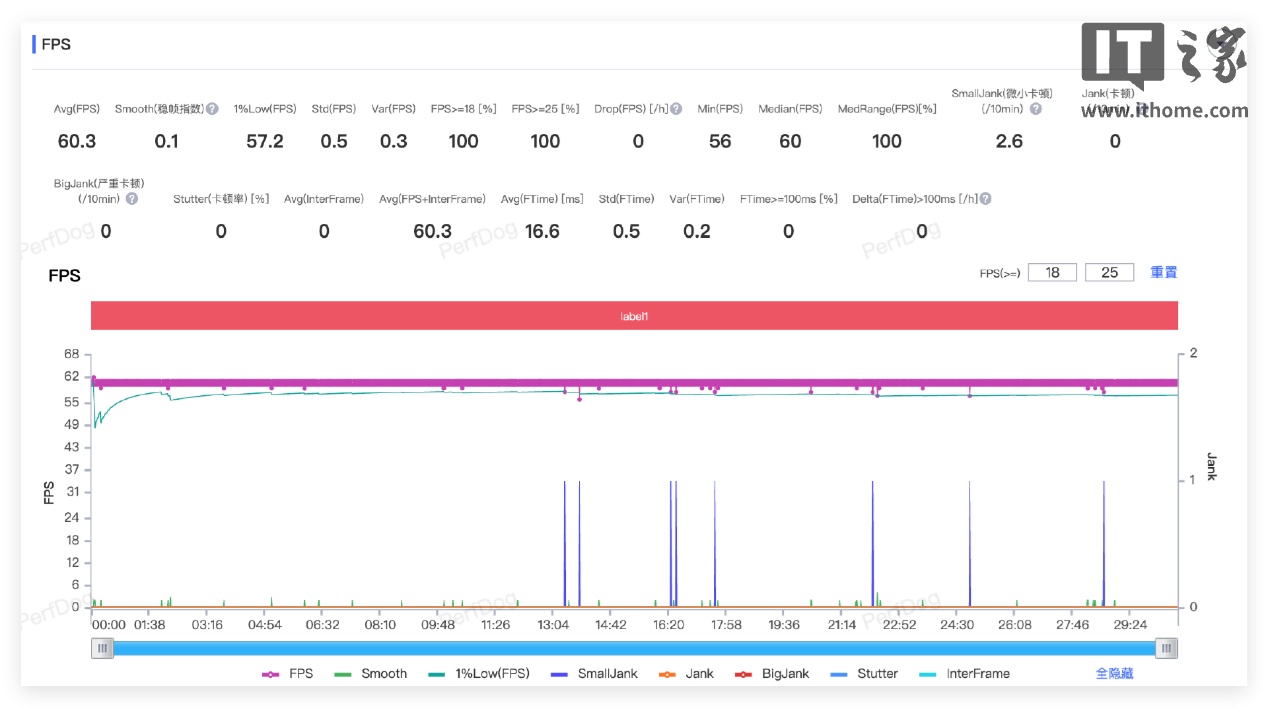The width and height of the screenshot is (1268, 707).
Task: Click the 重置 reset link
Action: tap(1163, 272)
